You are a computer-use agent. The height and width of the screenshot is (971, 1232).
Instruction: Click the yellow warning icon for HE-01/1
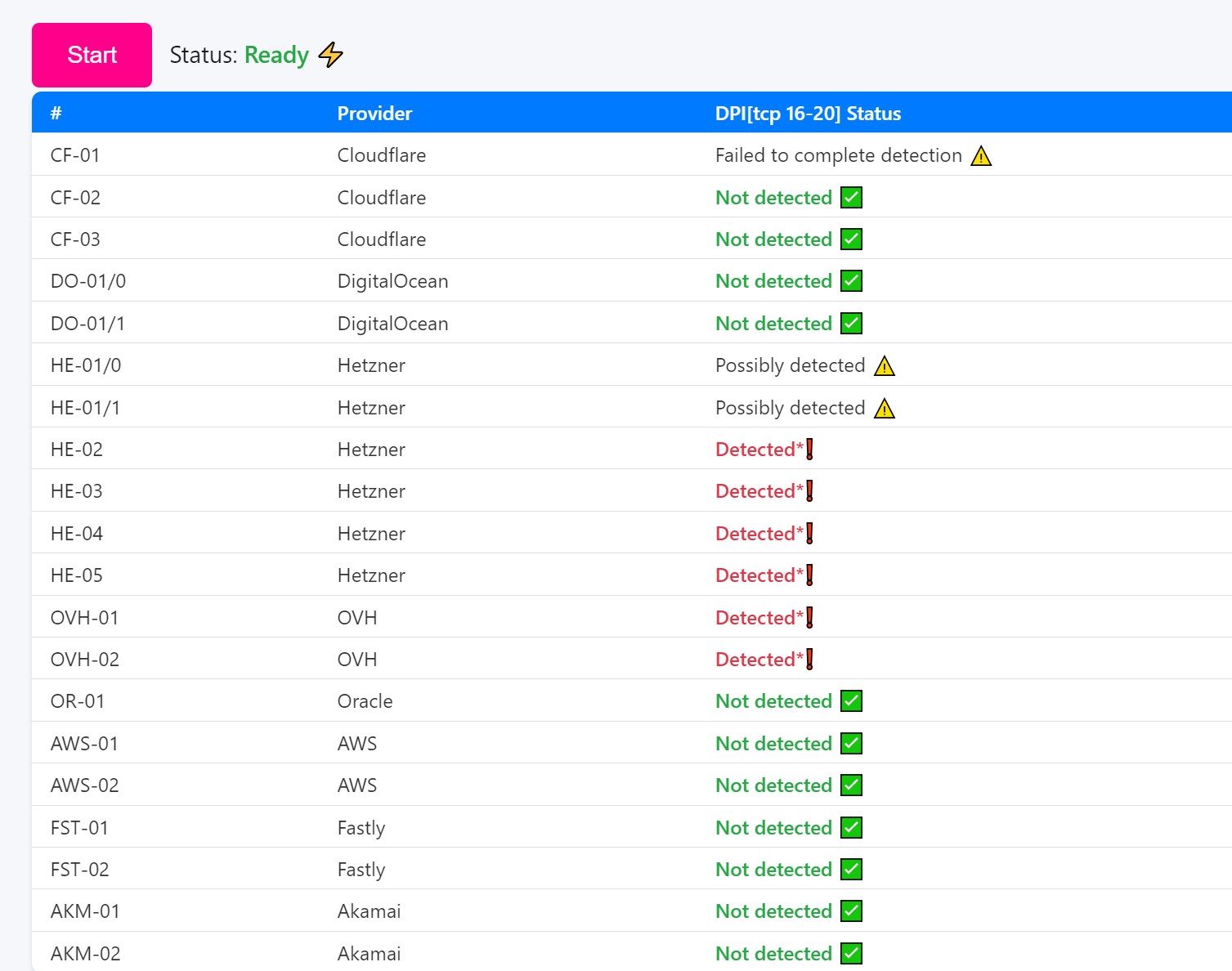pyautogui.click(x=885, y=408)
